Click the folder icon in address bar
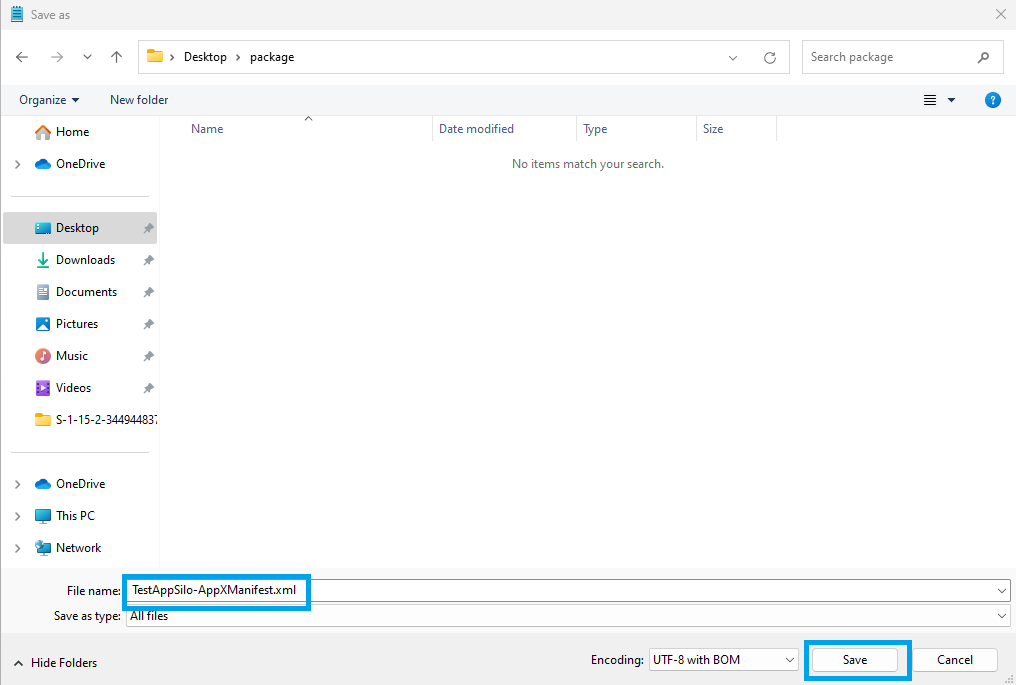1016x685 pixels. [155, 56]
